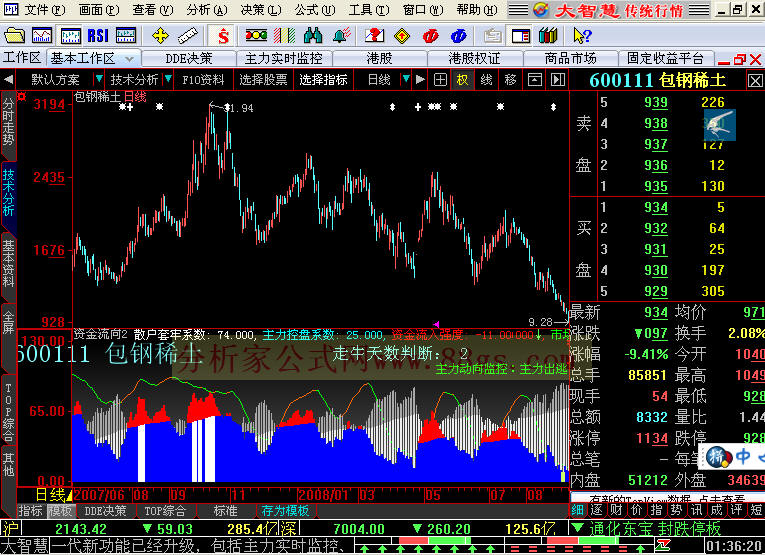Click the alarm bell alert icon
Viewport: 765px width, 555px height.
342,36
